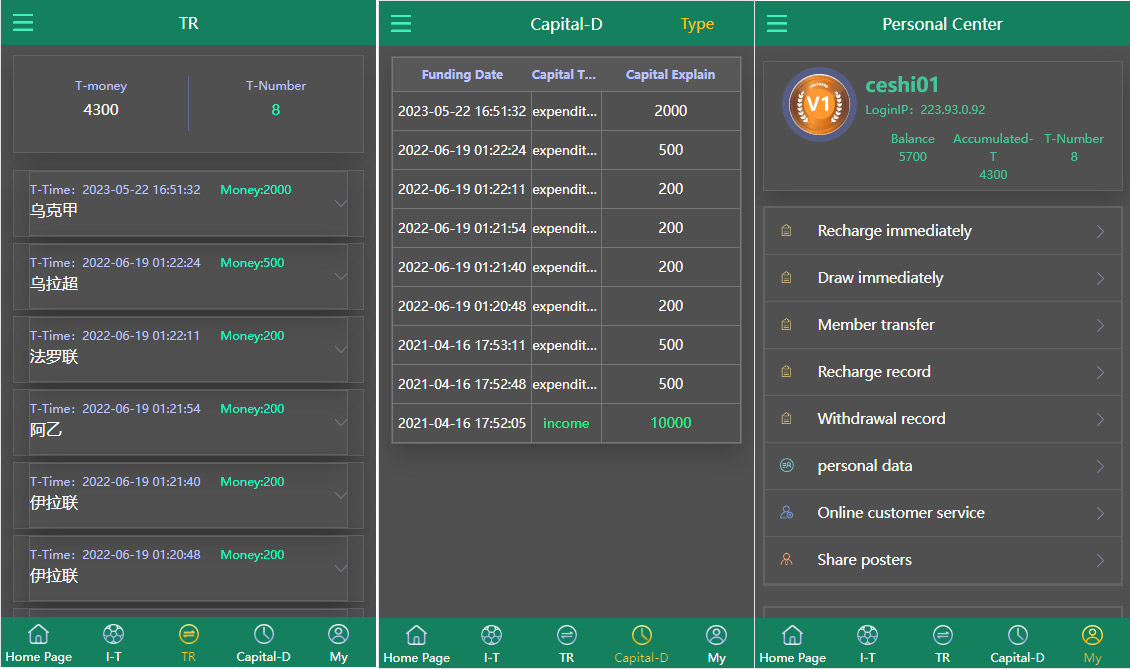The image size is (1130, 669).
Task: Open hamburger menu in Capital-D screen
Action: [x=401, y=24]
